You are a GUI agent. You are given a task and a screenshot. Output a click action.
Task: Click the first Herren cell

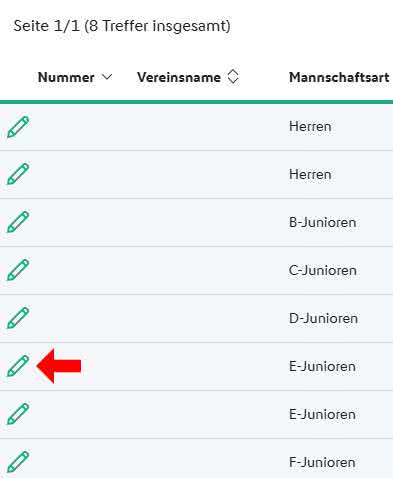point(310,127)
